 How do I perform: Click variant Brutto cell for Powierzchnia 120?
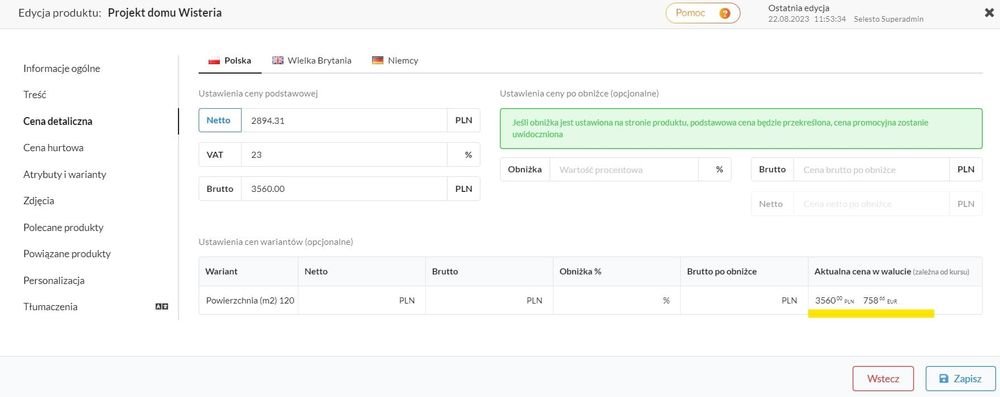(x=489, y=300)
